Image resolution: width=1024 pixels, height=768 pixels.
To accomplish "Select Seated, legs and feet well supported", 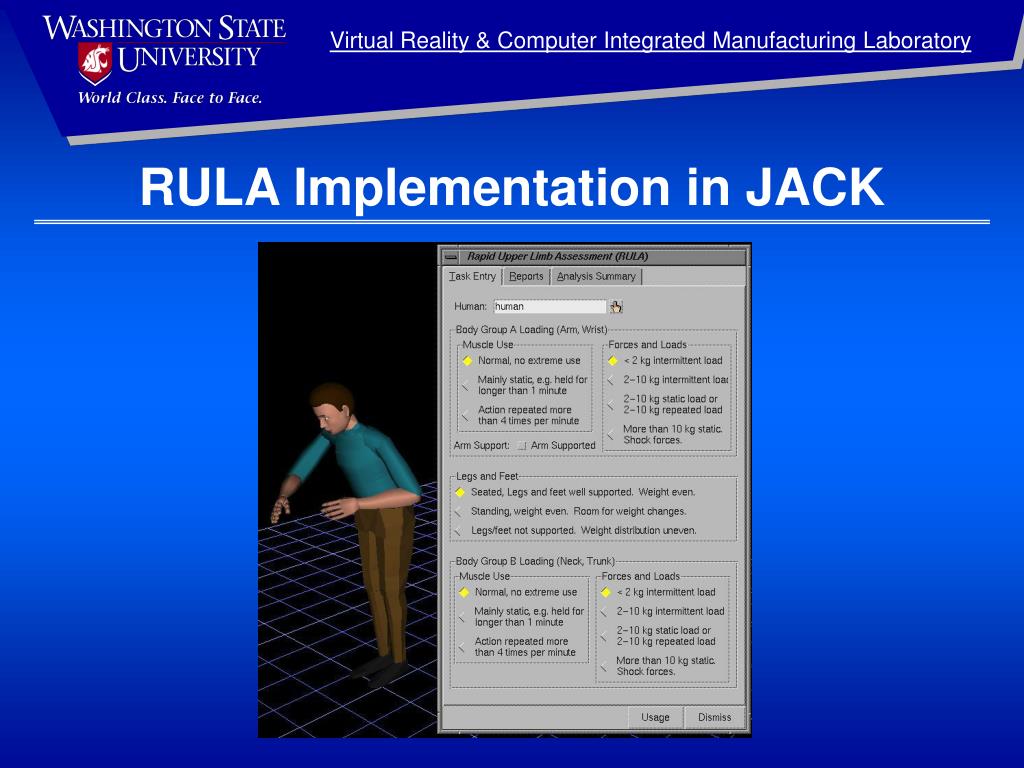I will [575, 492].
